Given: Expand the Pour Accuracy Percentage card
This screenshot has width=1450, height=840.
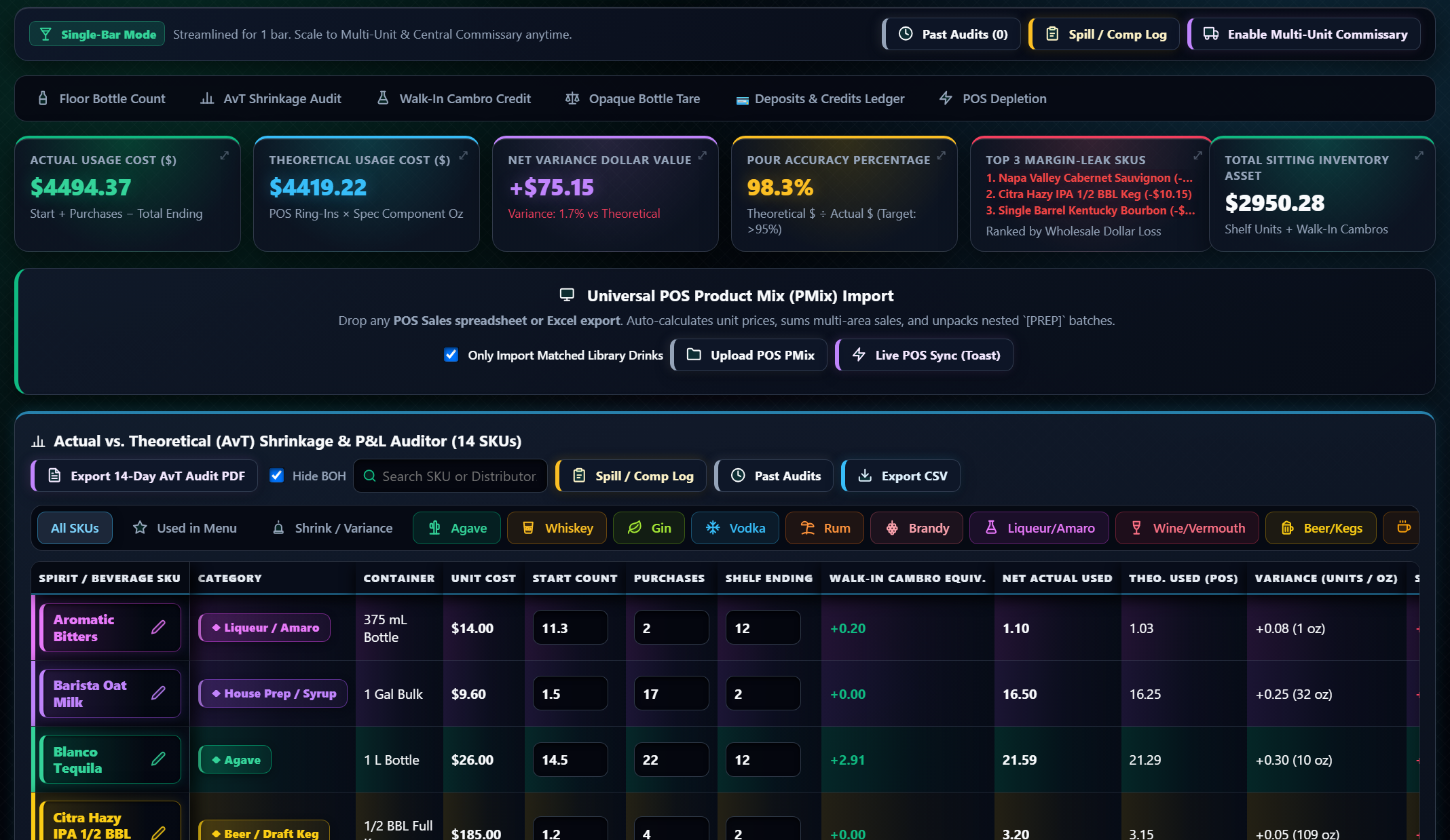Looking at the screenshot, I should click(942, 155).
